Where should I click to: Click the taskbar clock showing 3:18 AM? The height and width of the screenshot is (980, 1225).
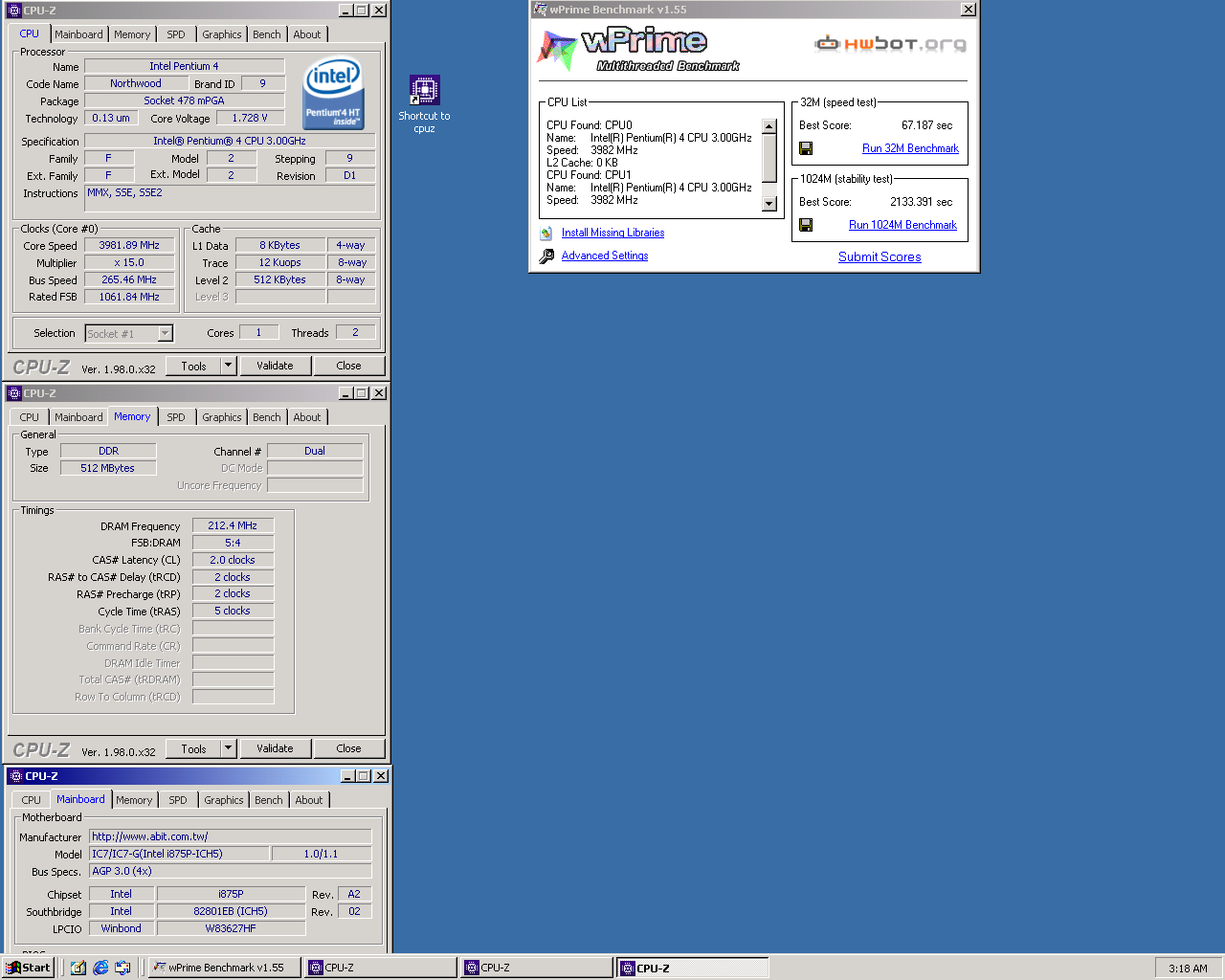tap(1188, 968)
